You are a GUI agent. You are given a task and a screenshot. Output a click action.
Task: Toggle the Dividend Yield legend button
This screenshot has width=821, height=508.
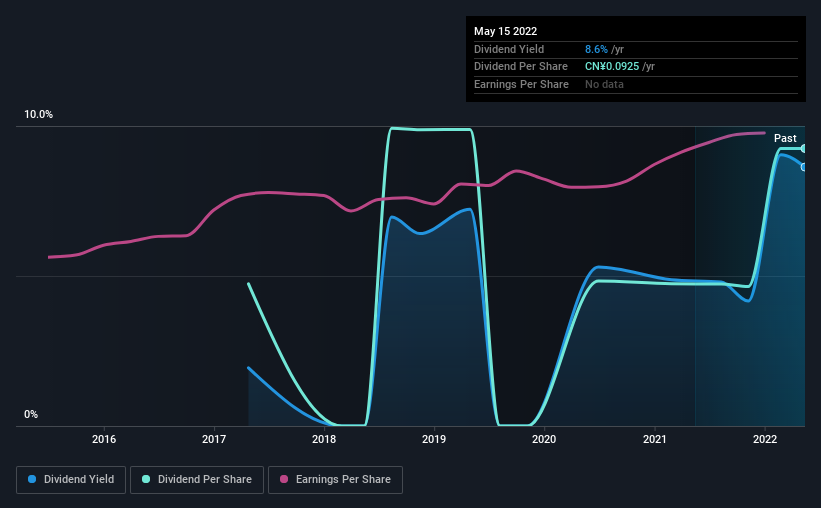71,480
